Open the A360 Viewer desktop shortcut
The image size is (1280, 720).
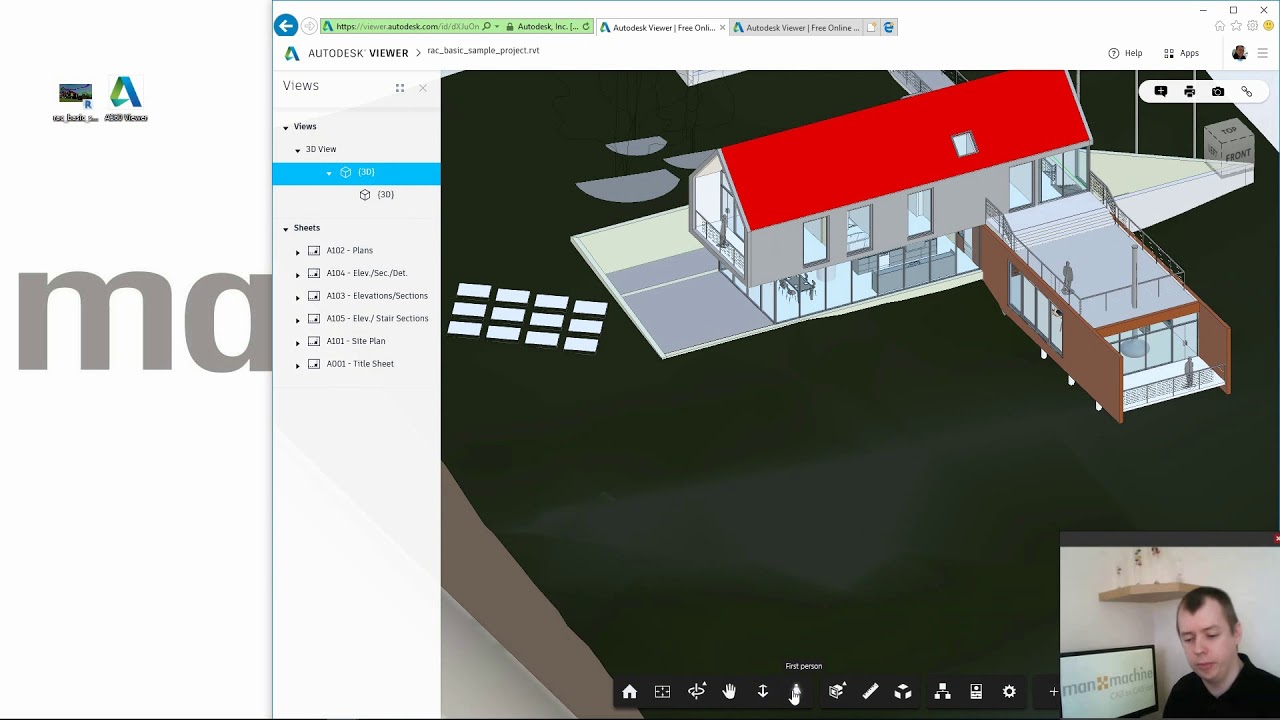126,100
